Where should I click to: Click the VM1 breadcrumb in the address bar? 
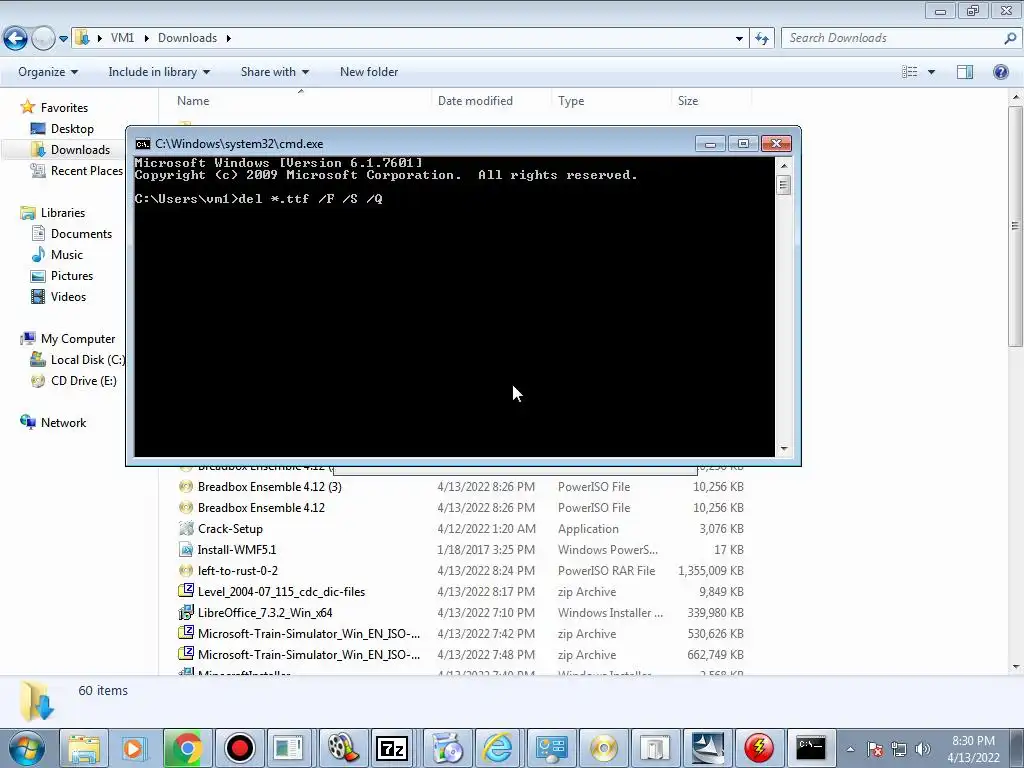click(x=122, y=38)
